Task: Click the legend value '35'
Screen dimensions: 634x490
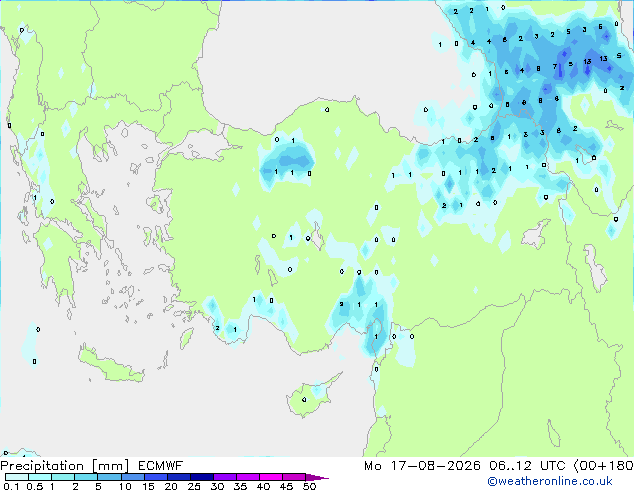Action: (x=240, y=486)
